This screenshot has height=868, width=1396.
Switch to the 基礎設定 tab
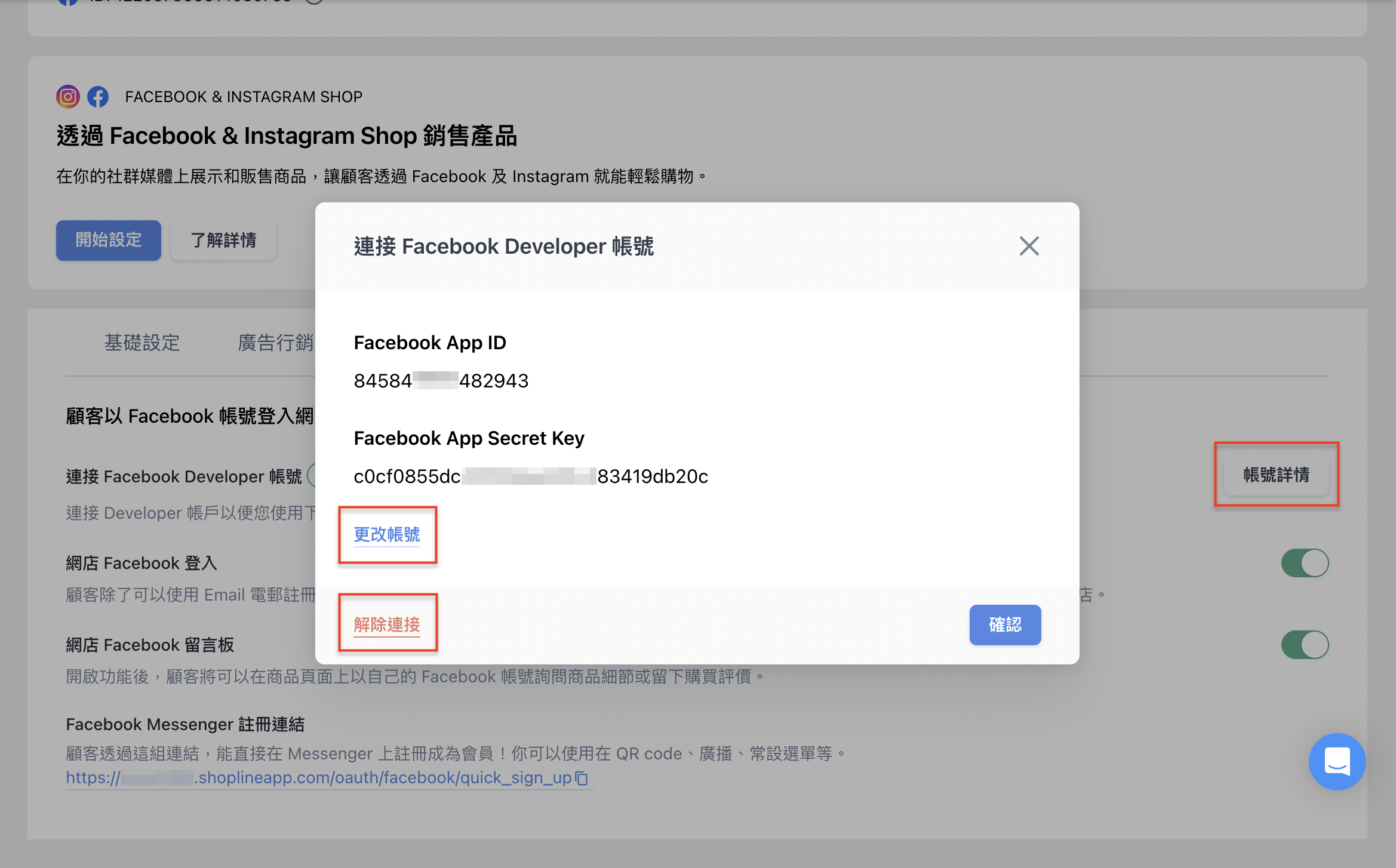click(142, 343)
